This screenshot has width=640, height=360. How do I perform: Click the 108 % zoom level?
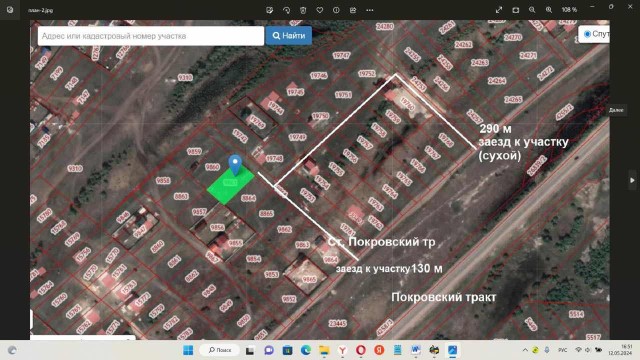point(569,10)
